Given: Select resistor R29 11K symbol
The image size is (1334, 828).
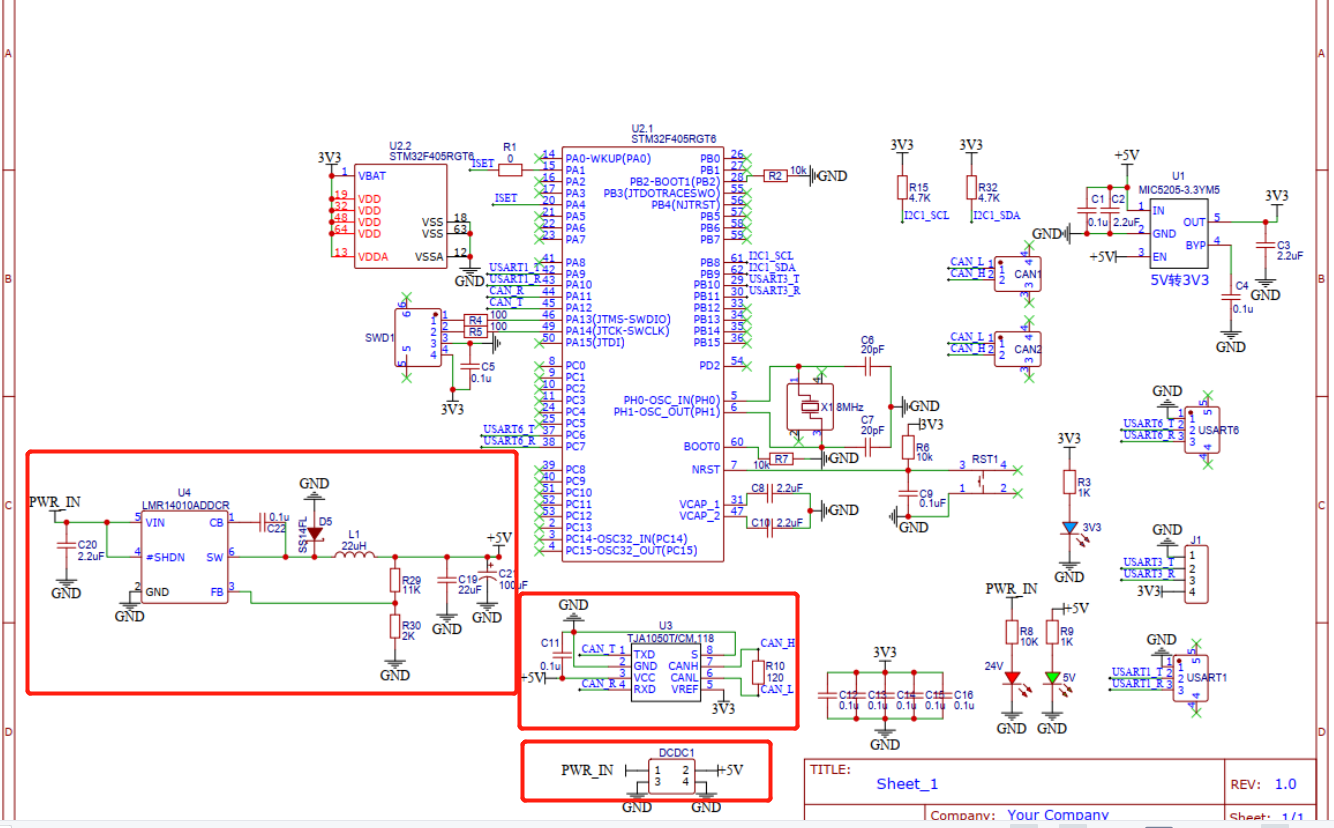Looking at the screenshot, I should [x=394, y=582].
